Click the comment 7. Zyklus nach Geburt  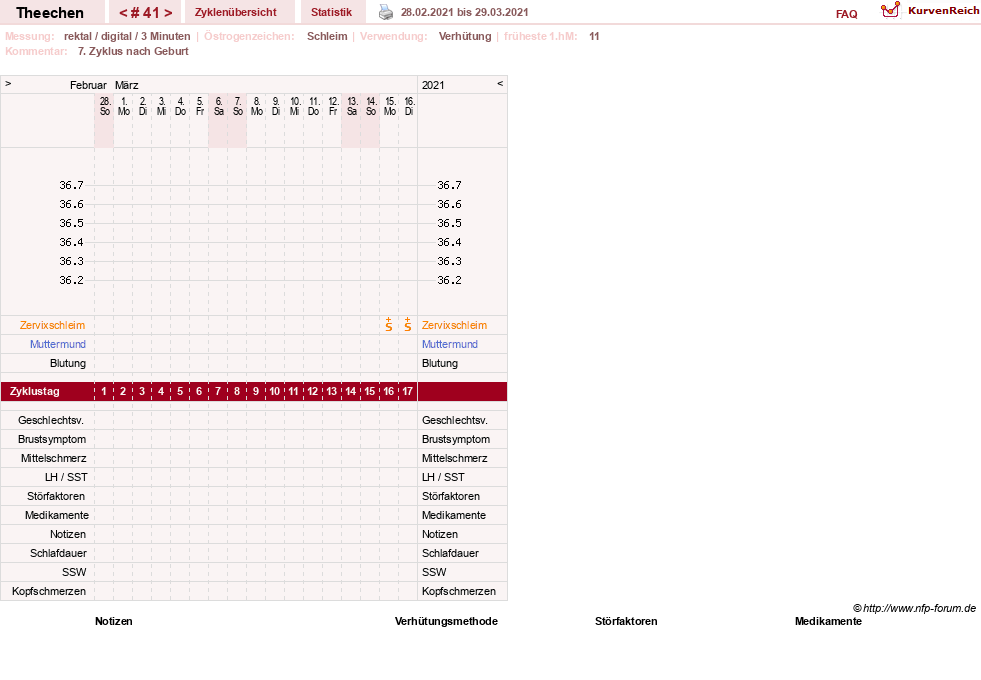pos(133,51)
